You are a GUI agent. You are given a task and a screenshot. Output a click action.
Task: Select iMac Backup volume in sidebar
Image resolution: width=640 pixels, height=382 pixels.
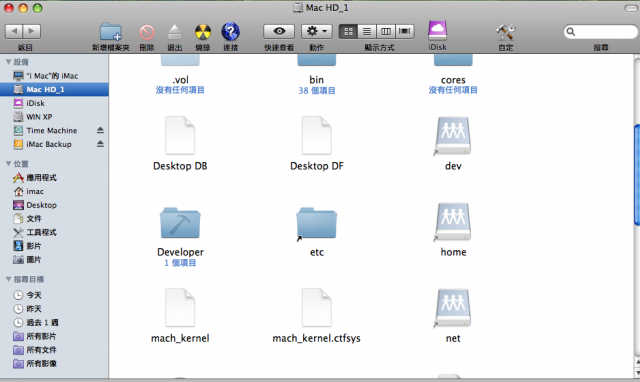click(54, 144)
